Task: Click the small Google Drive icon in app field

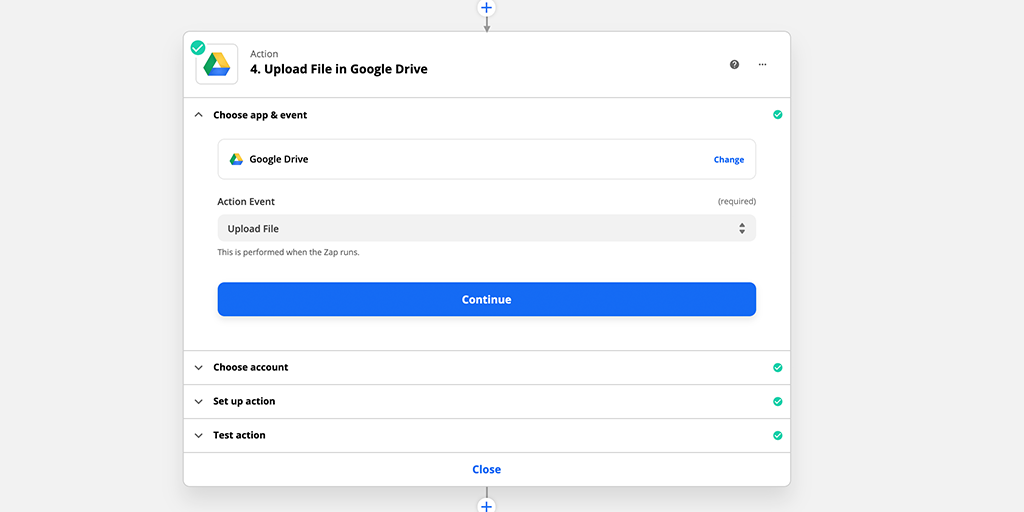Action: pyautogui.click(x=237, y=159)
